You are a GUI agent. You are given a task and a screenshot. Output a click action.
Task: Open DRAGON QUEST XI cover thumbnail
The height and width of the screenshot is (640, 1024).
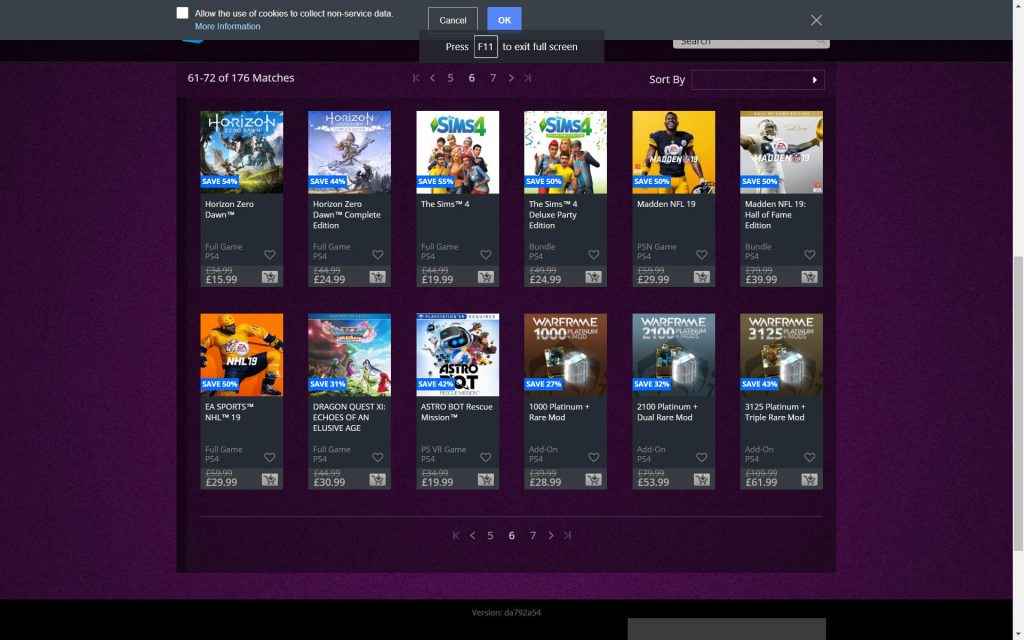click(x=349, y=355)
